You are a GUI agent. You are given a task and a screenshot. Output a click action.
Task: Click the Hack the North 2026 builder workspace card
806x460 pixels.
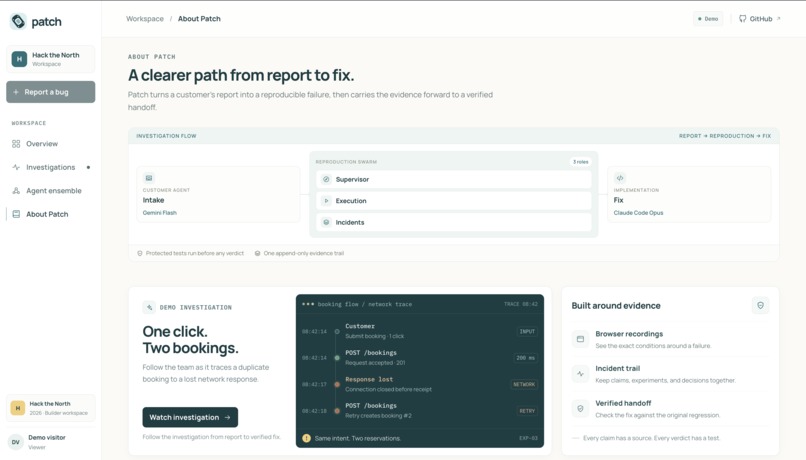(x=50, y=408)
